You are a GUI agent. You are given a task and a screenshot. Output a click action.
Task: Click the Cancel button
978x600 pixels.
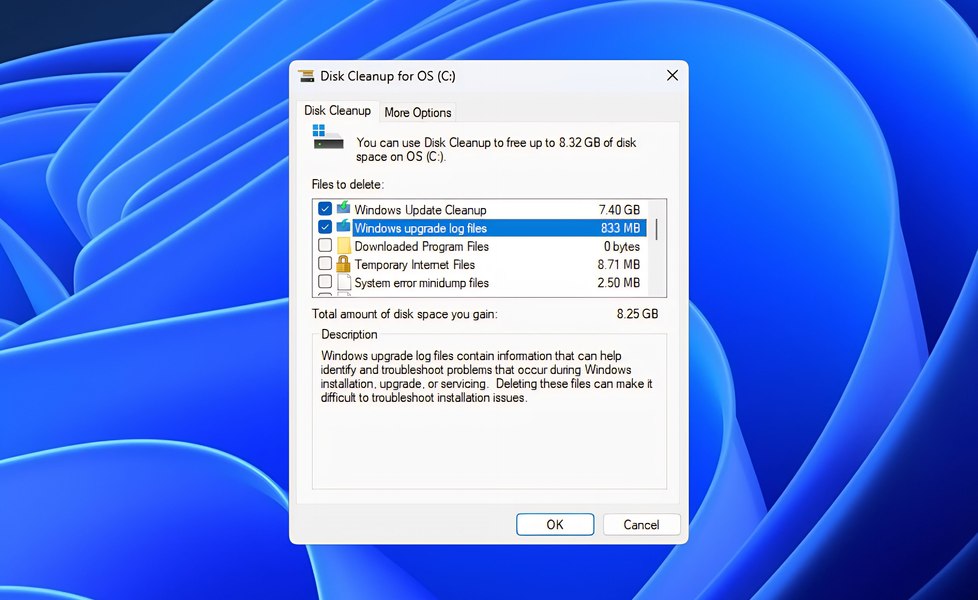641,525
